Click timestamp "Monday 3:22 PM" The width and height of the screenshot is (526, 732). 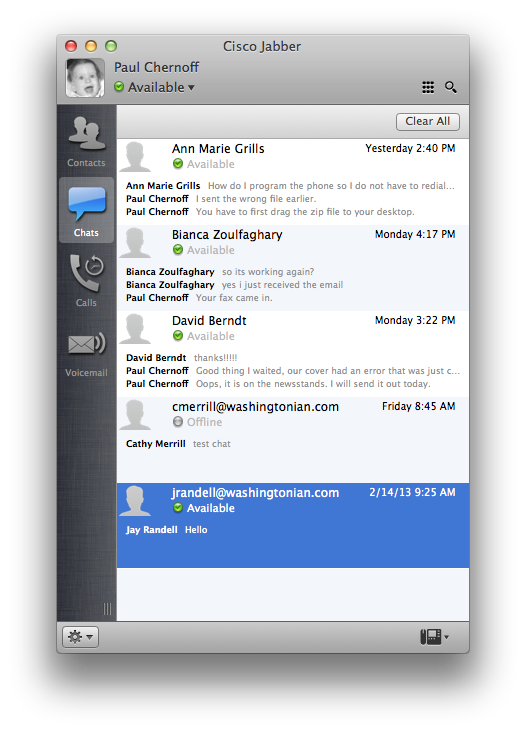[415, 320]
